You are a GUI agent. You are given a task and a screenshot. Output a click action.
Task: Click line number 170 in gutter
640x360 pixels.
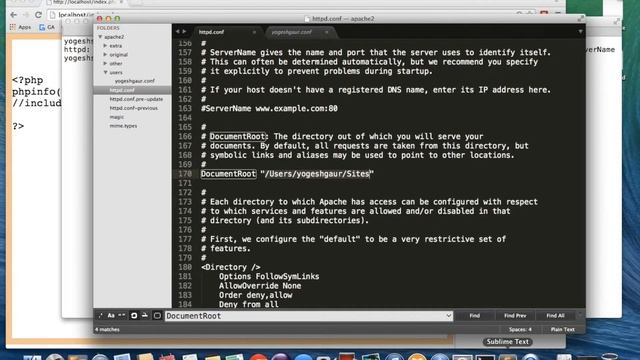[185, 174]
